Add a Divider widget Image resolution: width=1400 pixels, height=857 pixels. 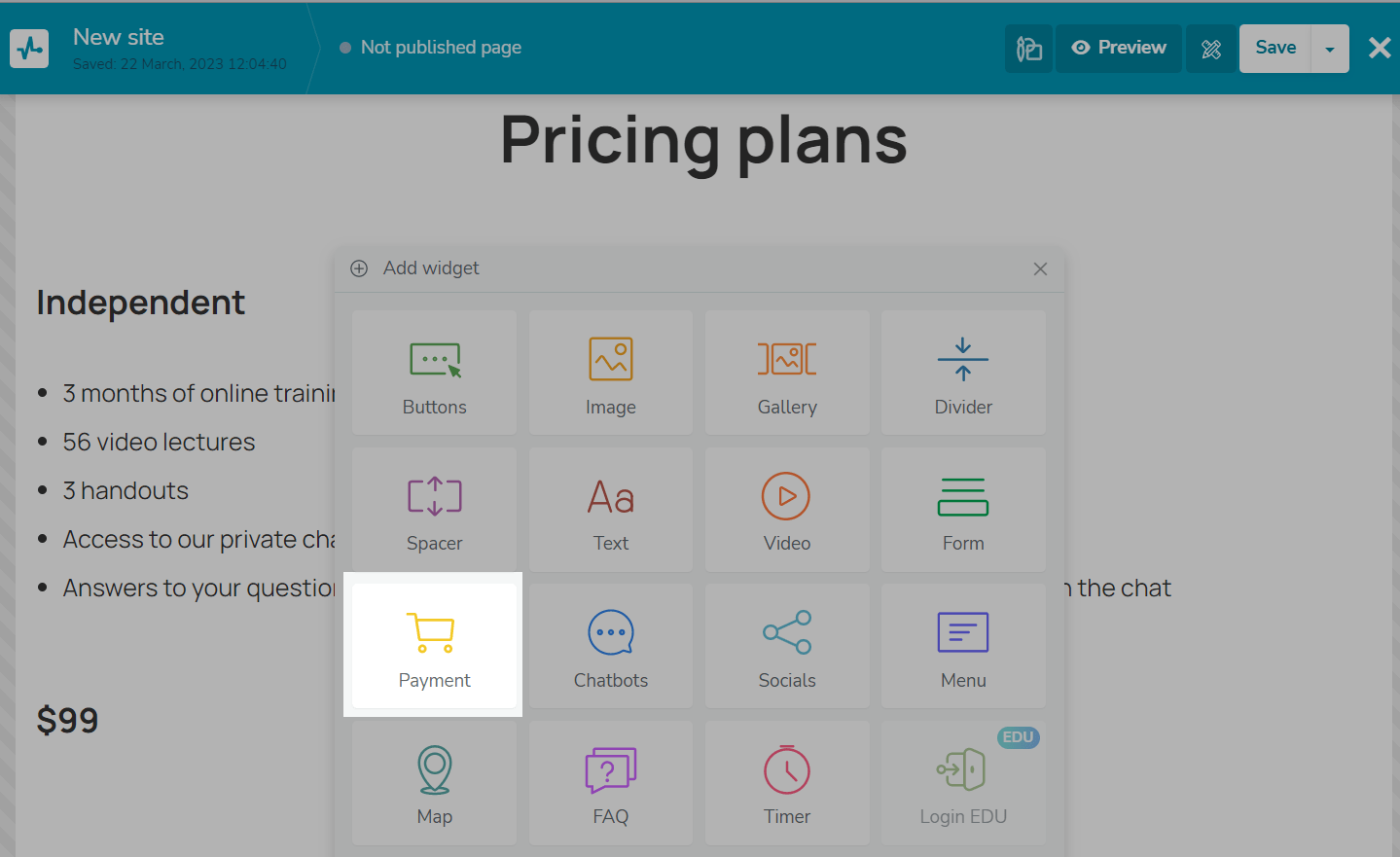tap(963, 373)
